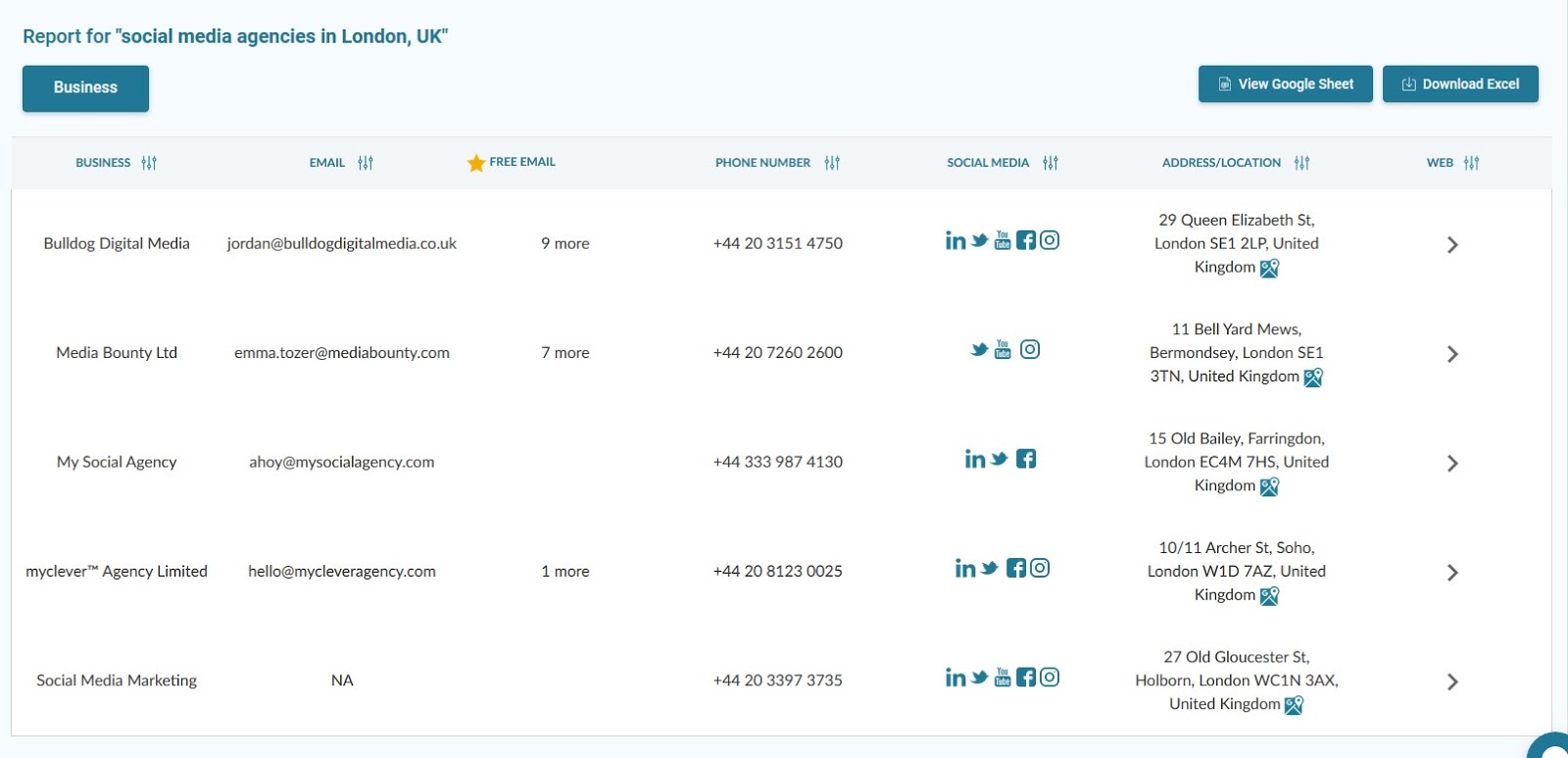Open Social Media Marketing YouTube icon
1568x758 pixels.
point(1003,678)
